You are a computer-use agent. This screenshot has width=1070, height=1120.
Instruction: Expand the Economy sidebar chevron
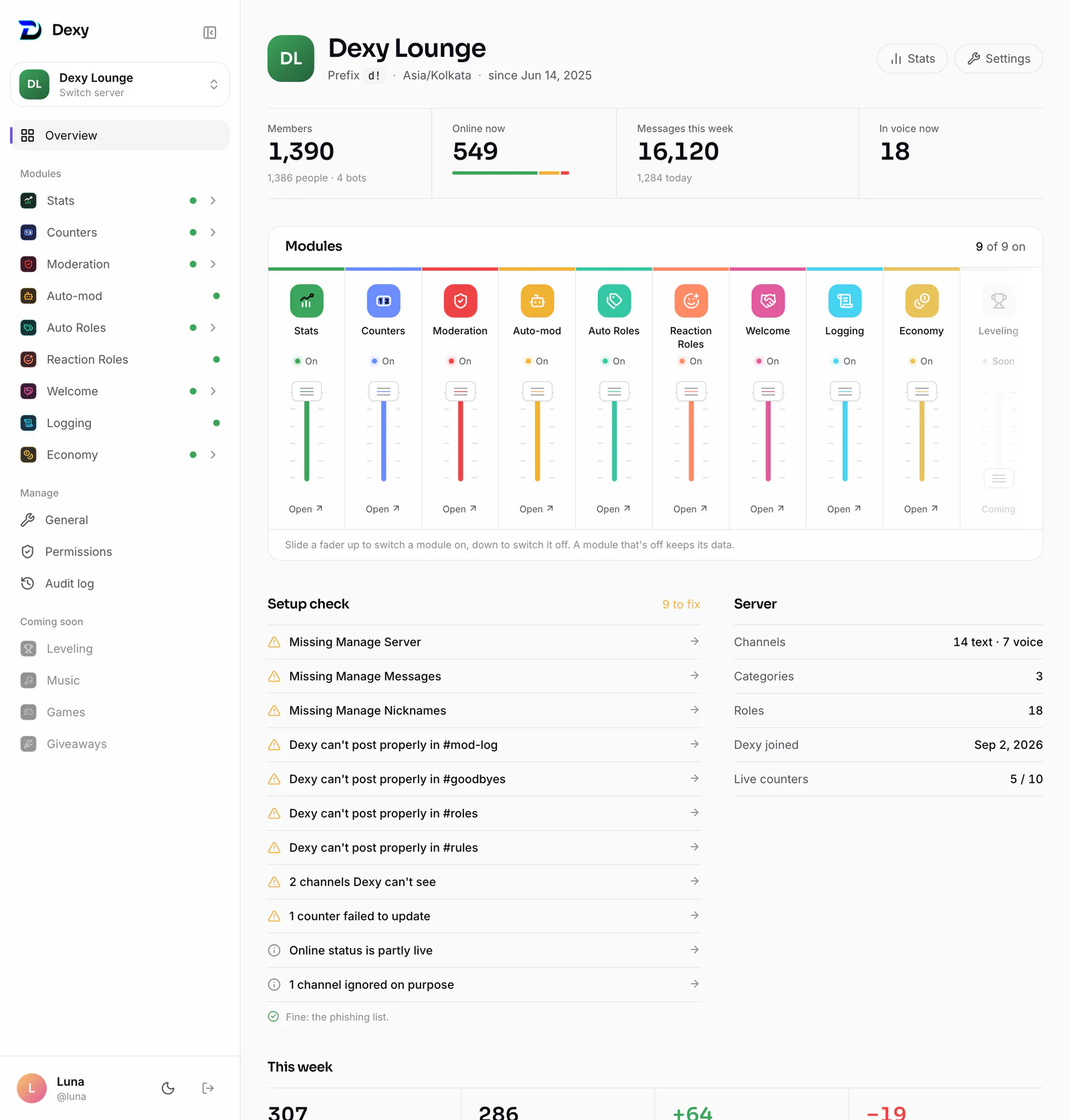[x=213, y=455]
